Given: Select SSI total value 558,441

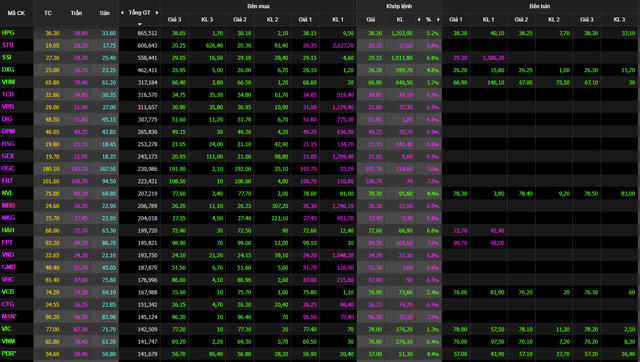Looking at the screenshot, I should (x=147, y=58).
